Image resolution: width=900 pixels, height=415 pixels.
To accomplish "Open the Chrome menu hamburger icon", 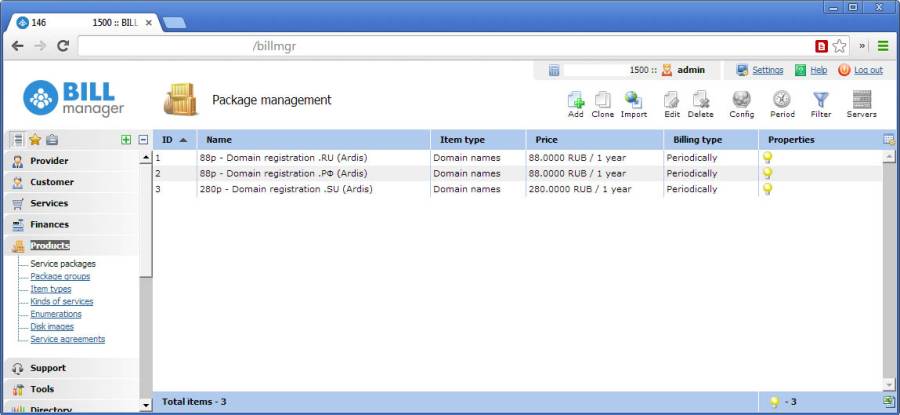I will coord(883,46).
